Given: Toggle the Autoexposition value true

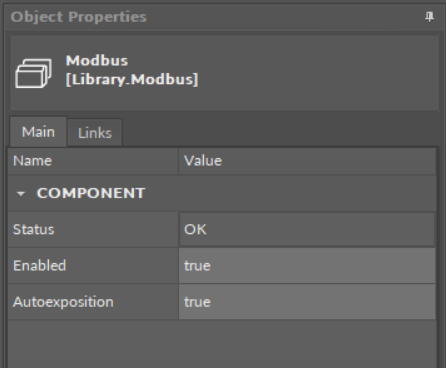Looking at the screenshot, I should (x=307, y=302).
